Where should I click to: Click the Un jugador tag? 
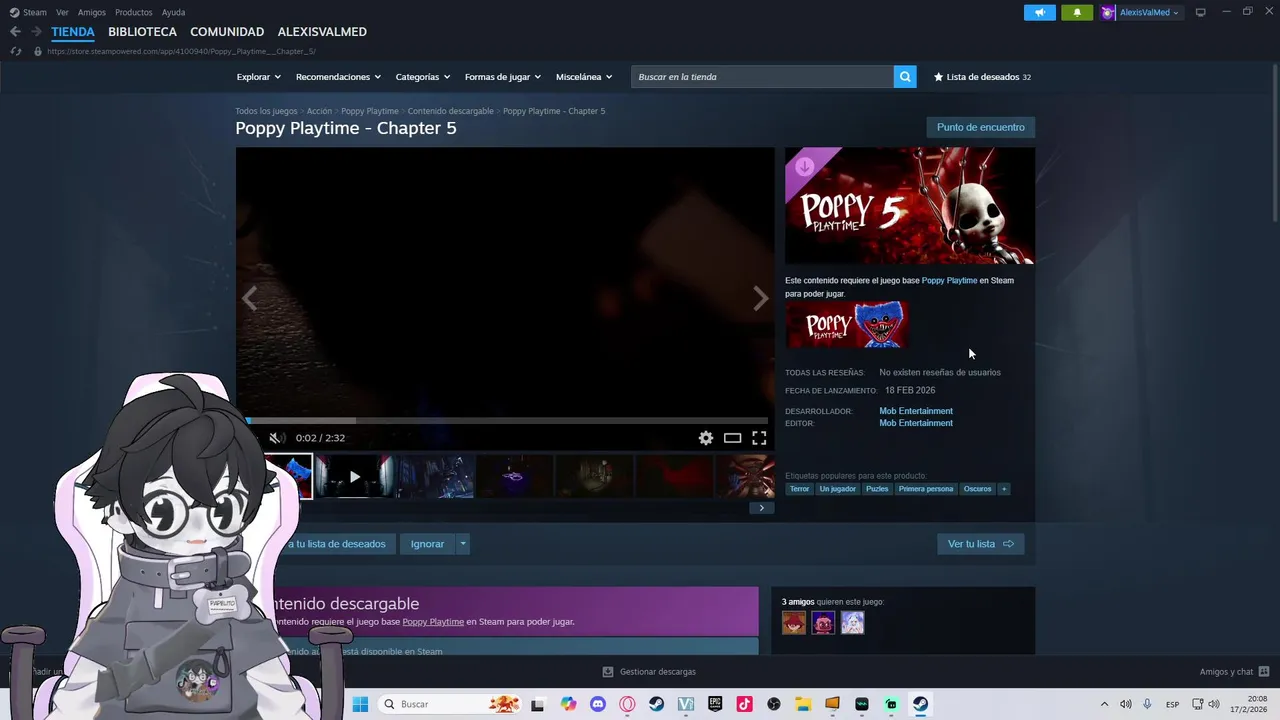tap(838, 489)
